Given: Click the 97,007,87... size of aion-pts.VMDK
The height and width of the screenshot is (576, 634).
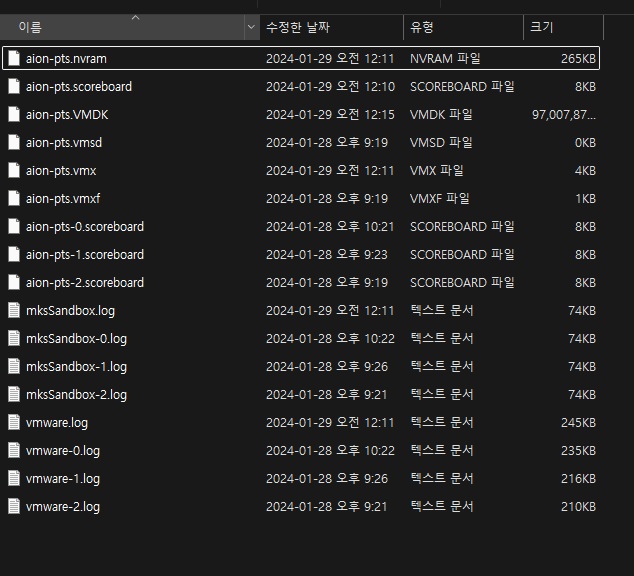Looking at the screenshot, I should point(564,114).
